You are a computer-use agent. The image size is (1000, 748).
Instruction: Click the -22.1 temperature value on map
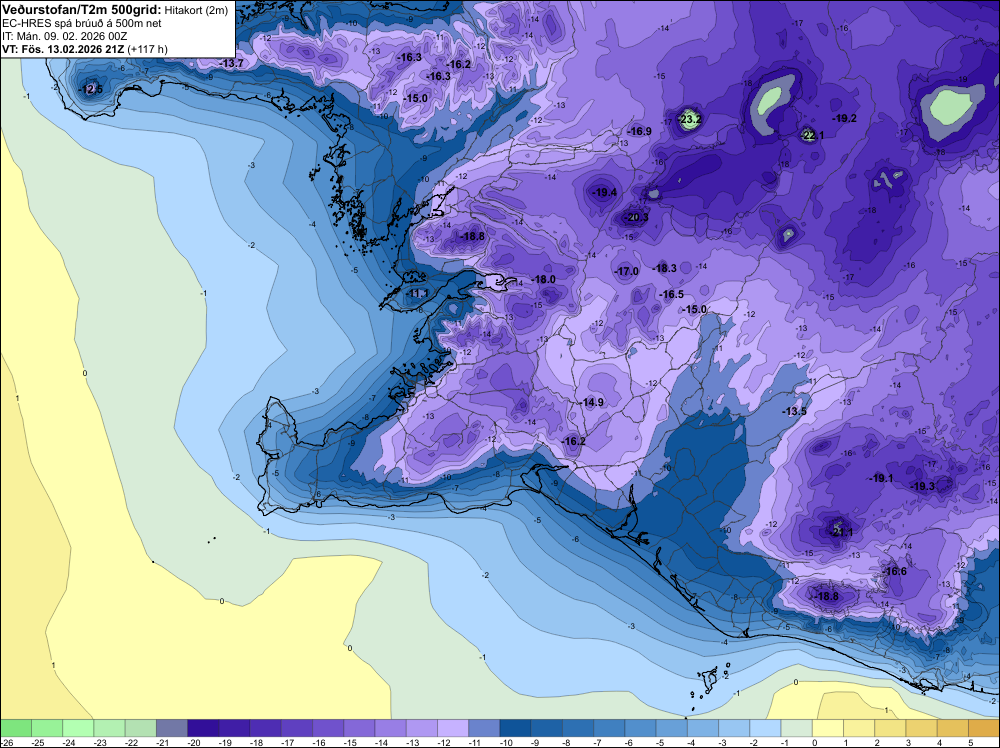[812, 135]
